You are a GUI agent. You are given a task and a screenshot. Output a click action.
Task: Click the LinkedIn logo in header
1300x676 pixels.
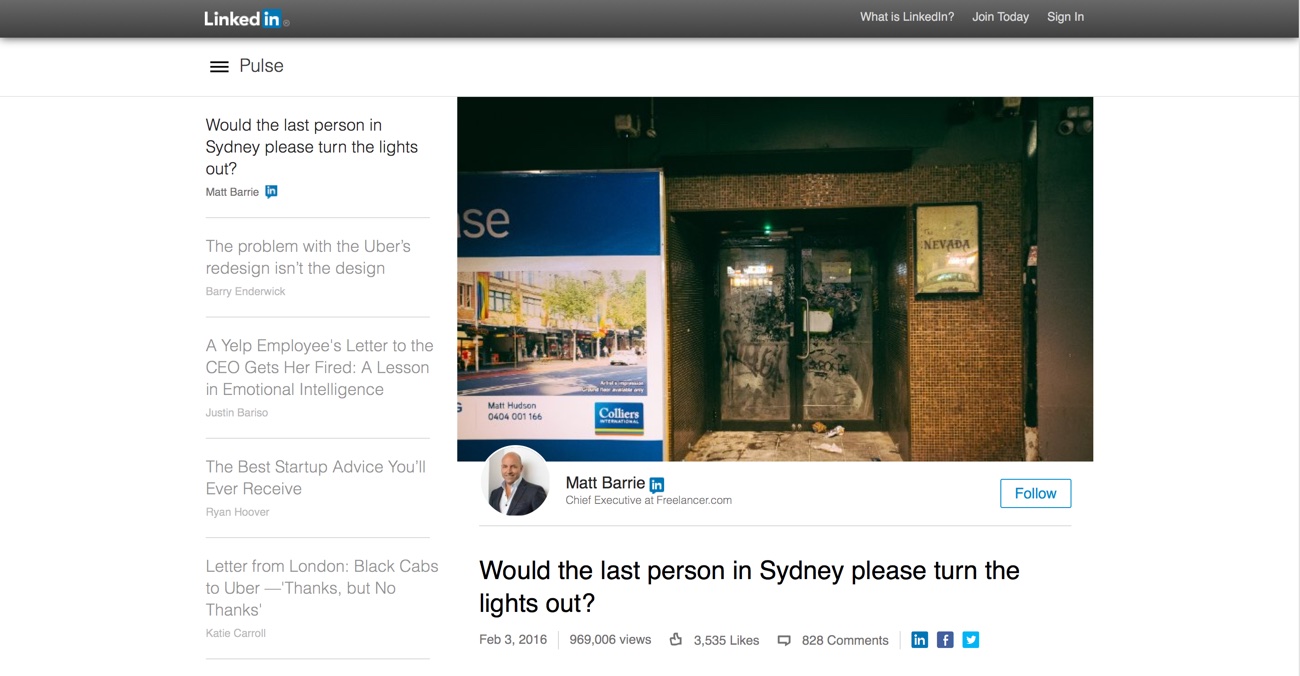tap(246, 18)
